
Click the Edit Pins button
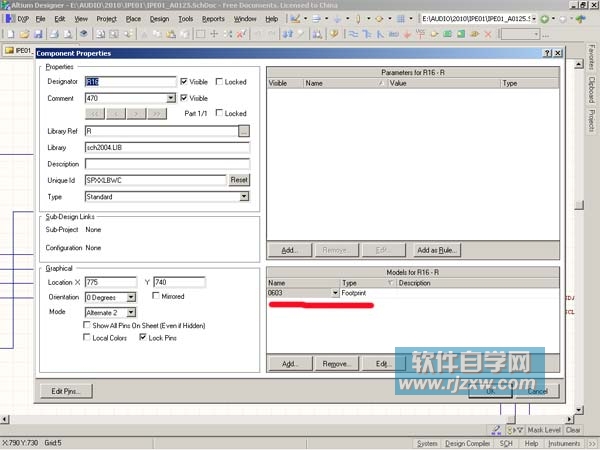coord(66,391)
